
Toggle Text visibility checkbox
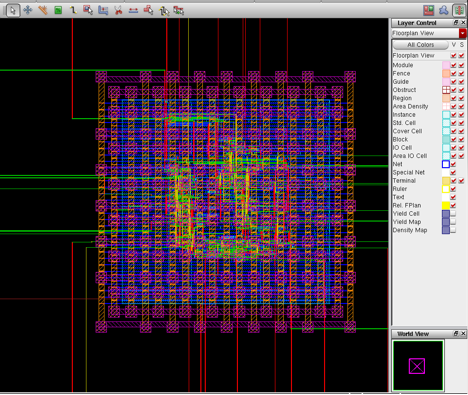click(x=453, y=197)
